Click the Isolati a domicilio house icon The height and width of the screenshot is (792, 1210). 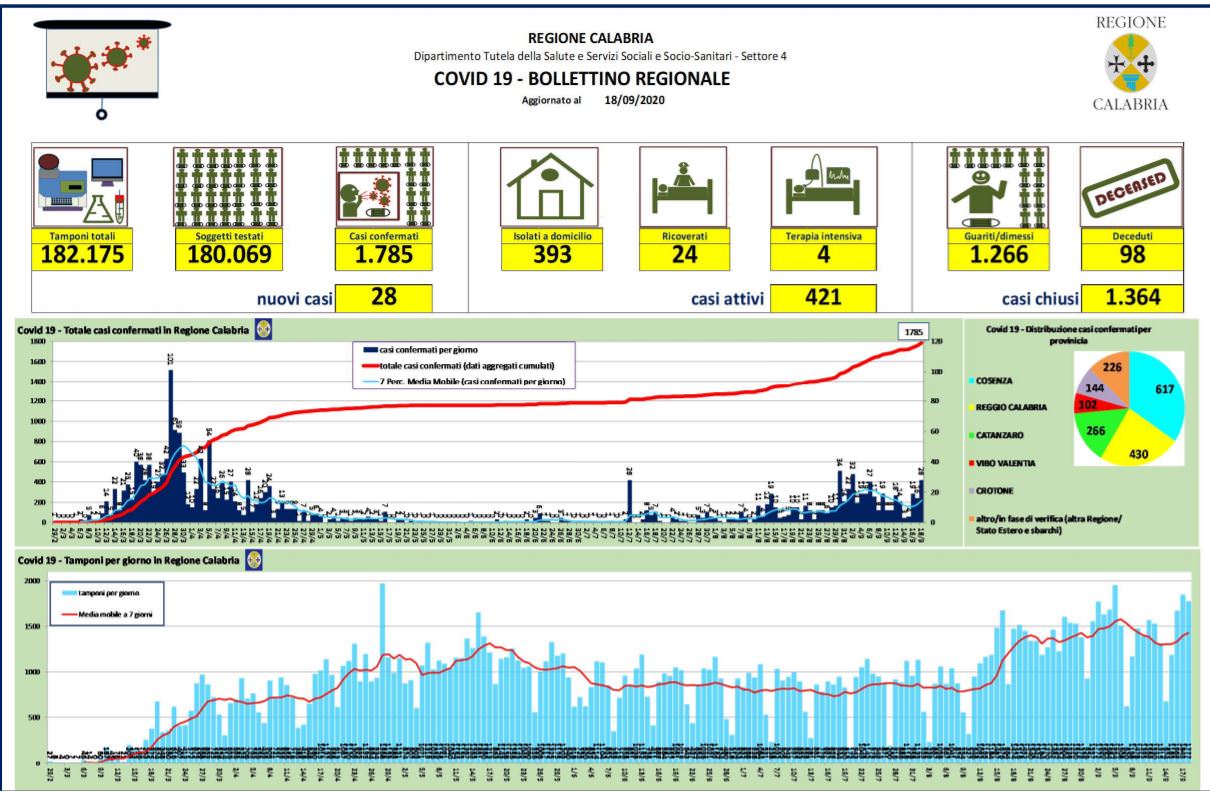pos(550,186)
